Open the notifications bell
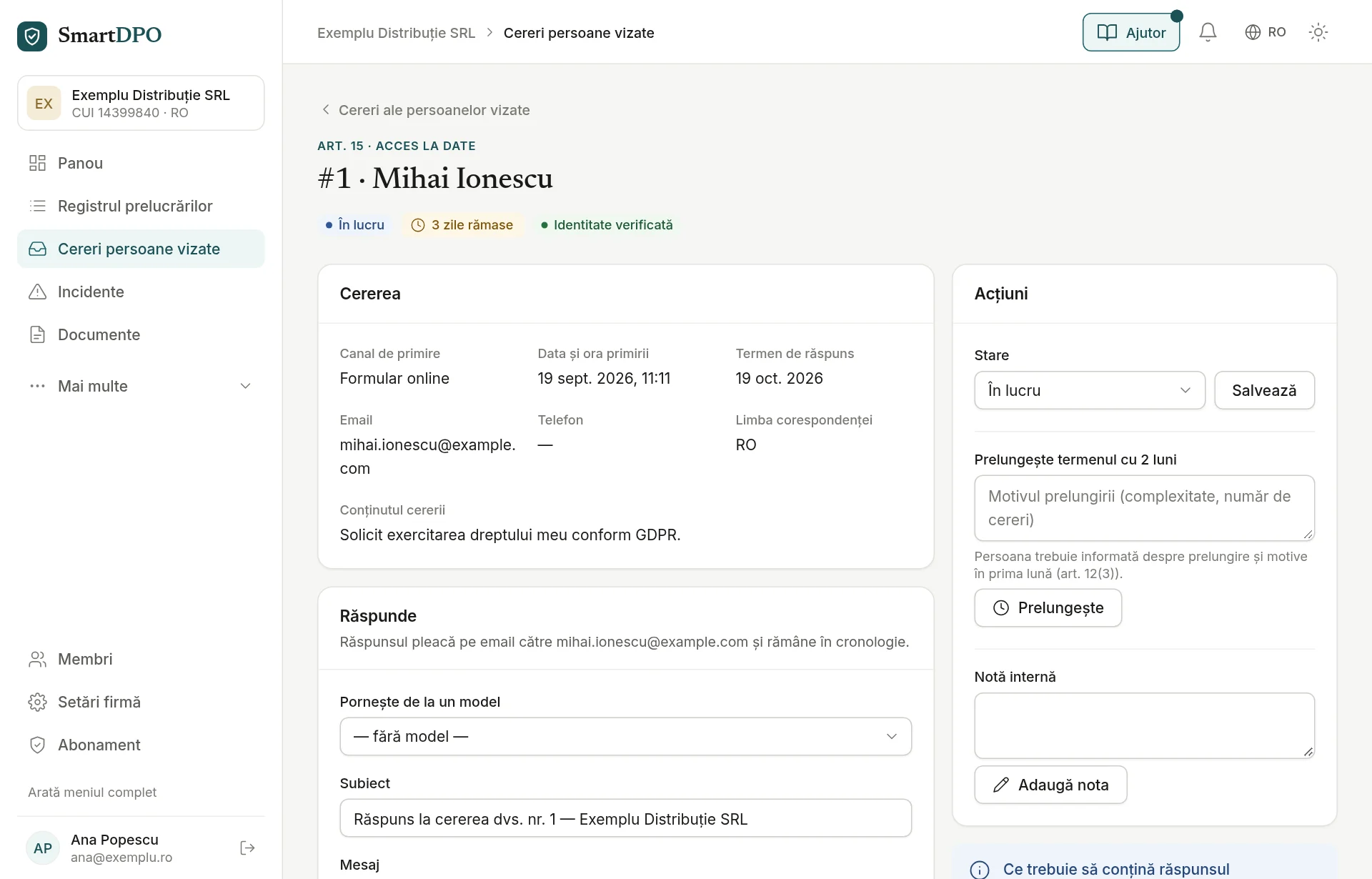The width and height of the screenshot is (1372, 879). (1208, 32)
